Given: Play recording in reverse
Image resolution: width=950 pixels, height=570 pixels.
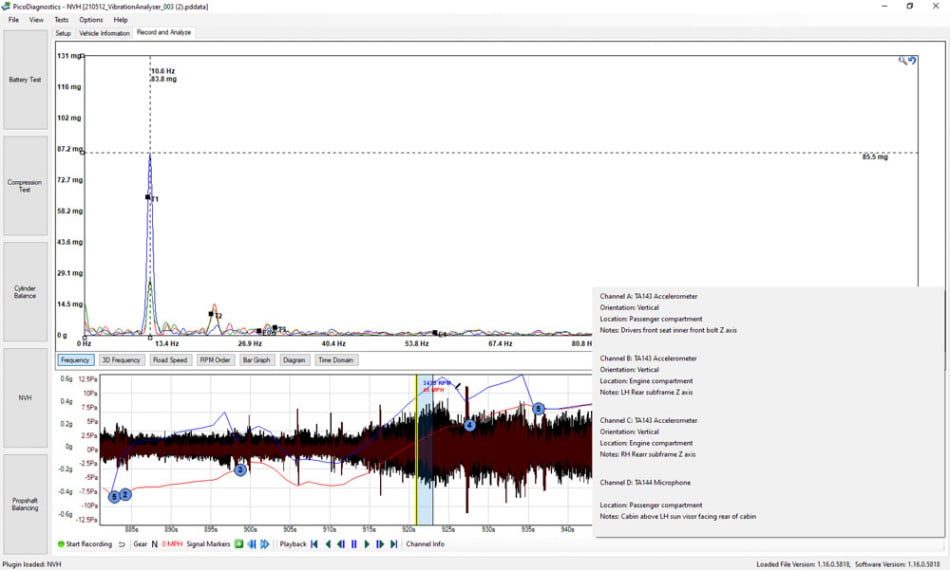Looking at the screenshot, I should [328, 544].
